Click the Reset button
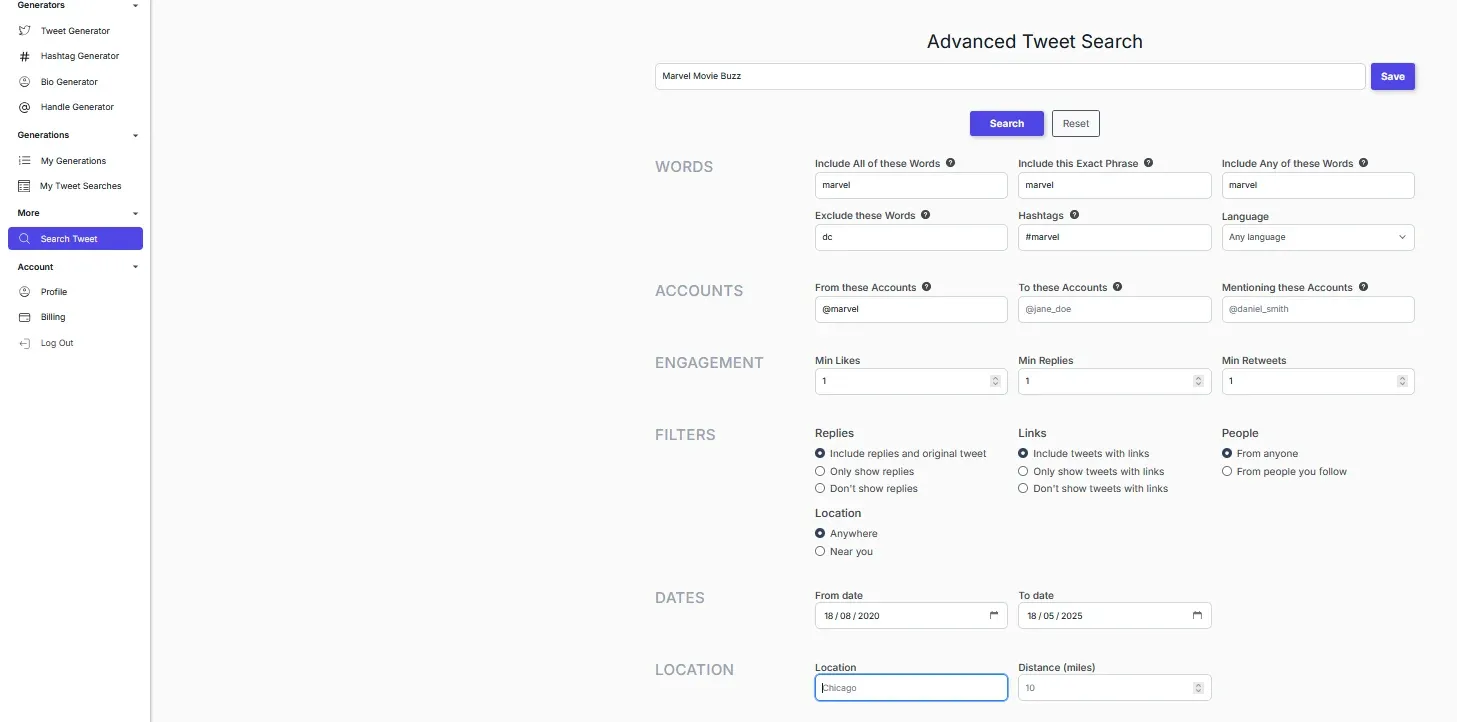 tap(1076, 123)
